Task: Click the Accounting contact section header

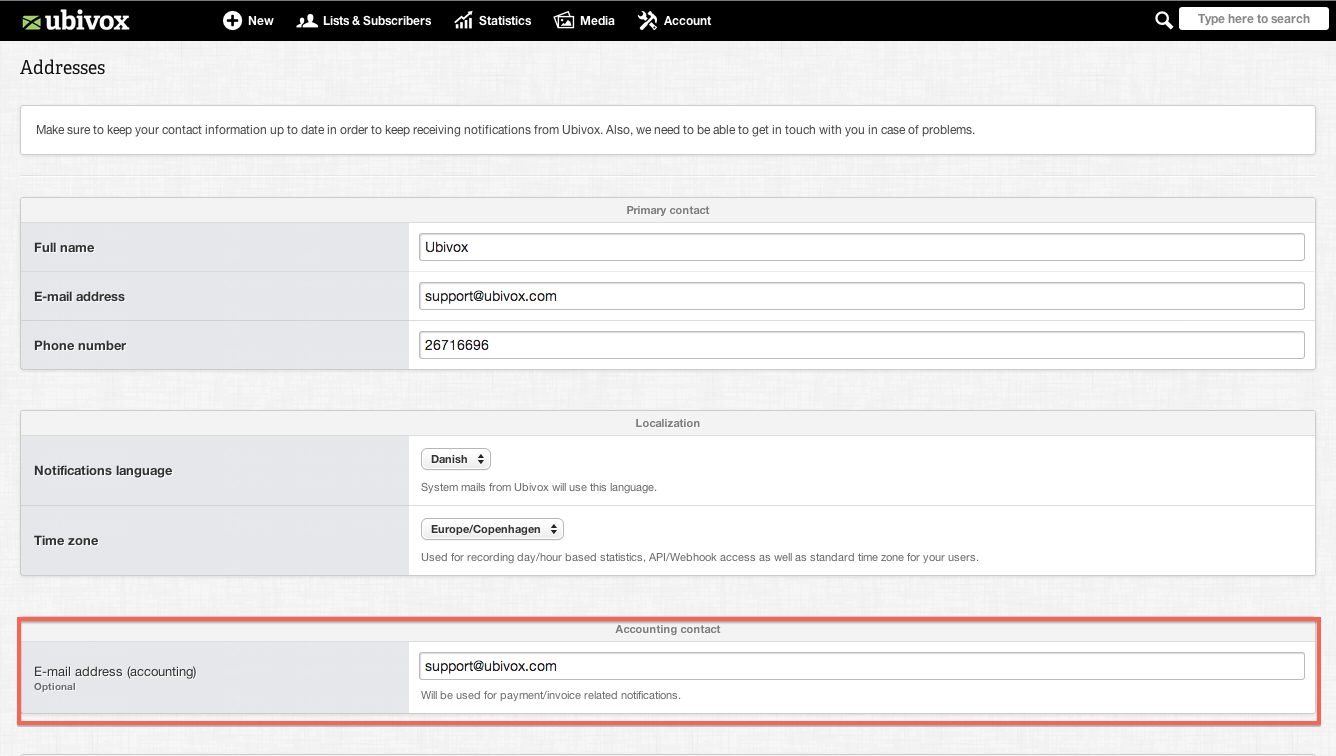Action: (668, 629)
